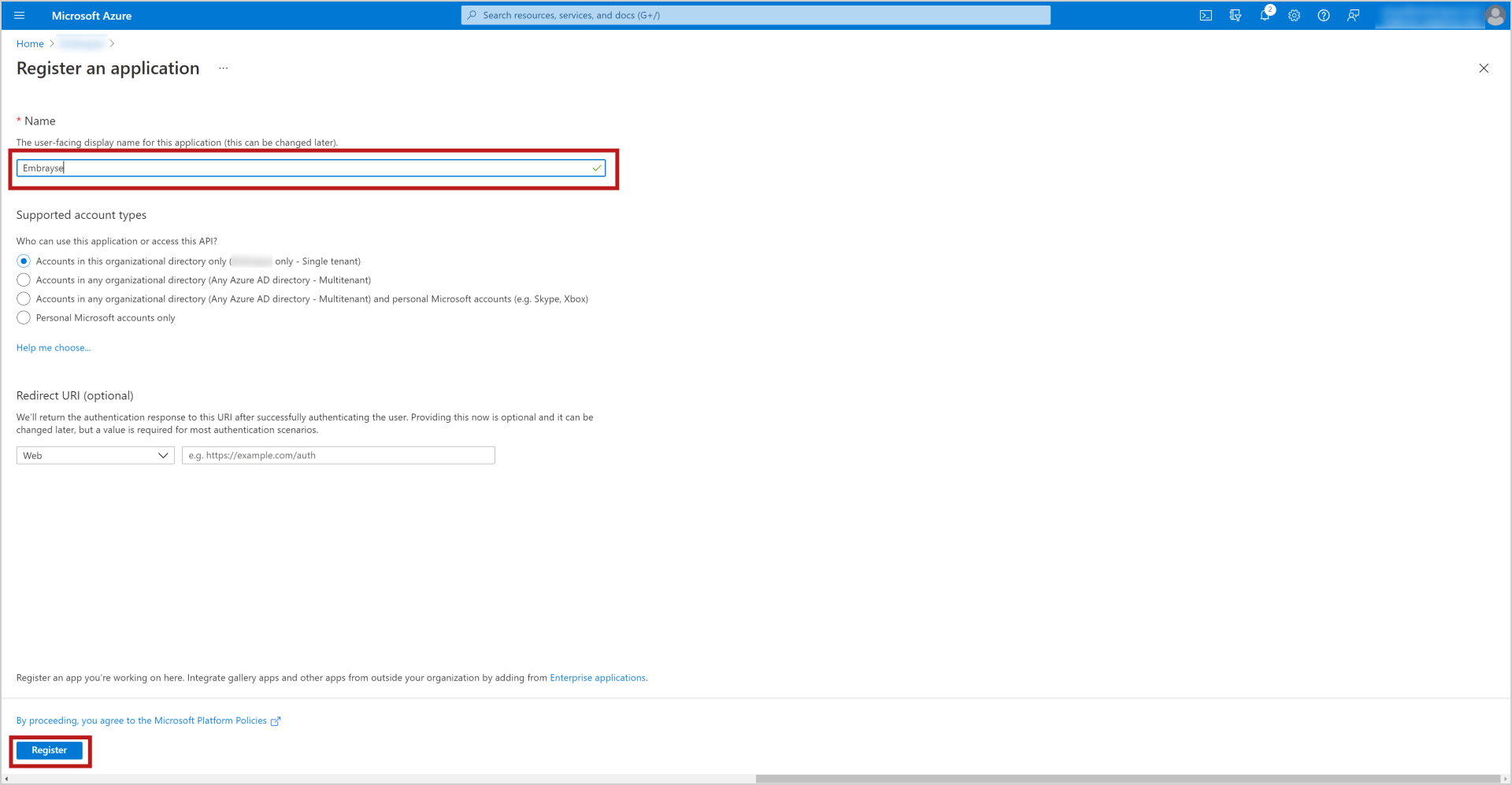Screen dimensions: 1512x785
Task: Select Personal Microsoft accounts only
Action: 24,318
